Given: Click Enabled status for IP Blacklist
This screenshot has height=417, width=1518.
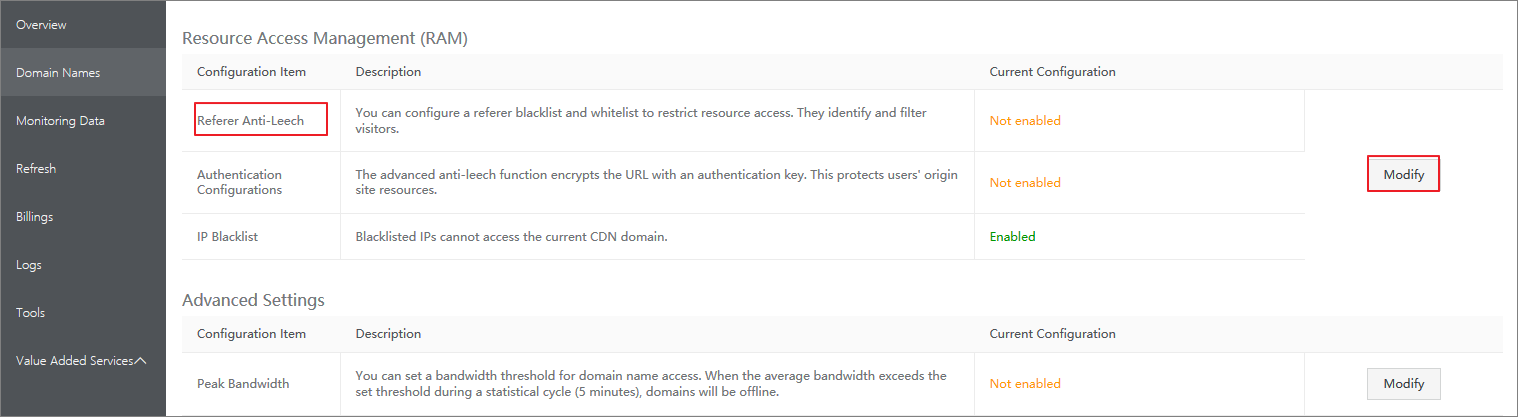Looking at the screenshot, I should [1012, 237].
